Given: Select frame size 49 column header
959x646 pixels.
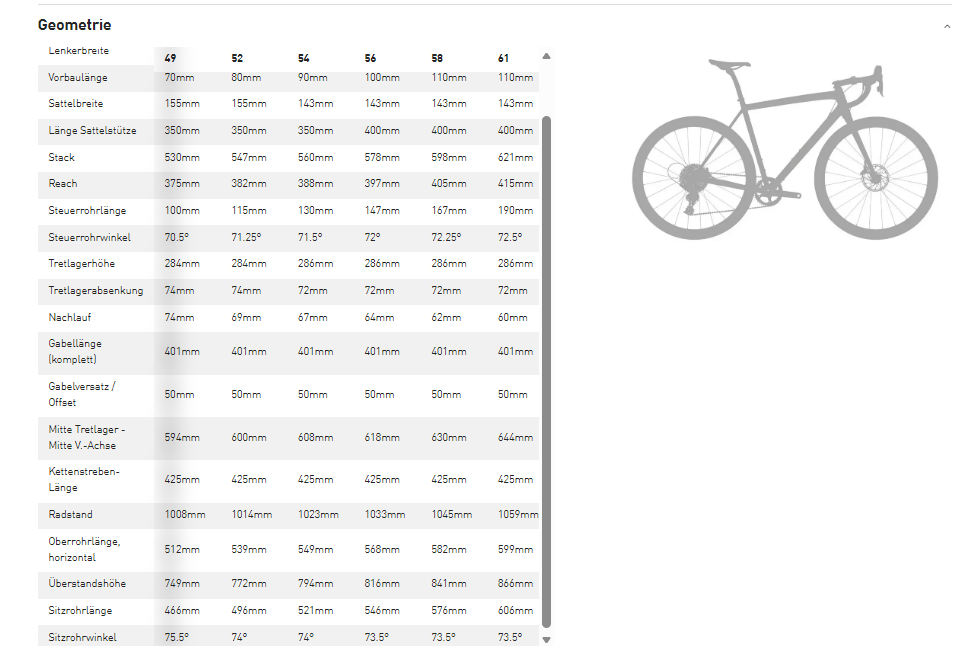Looking at the screenshot, I should tap(171, 58).
